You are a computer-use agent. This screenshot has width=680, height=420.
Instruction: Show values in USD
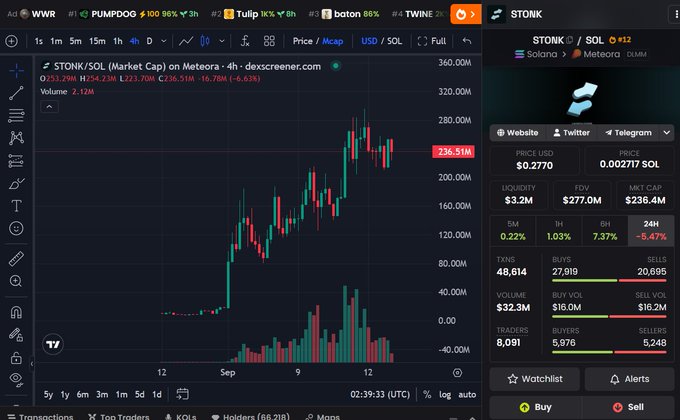(x=369, y=41)
